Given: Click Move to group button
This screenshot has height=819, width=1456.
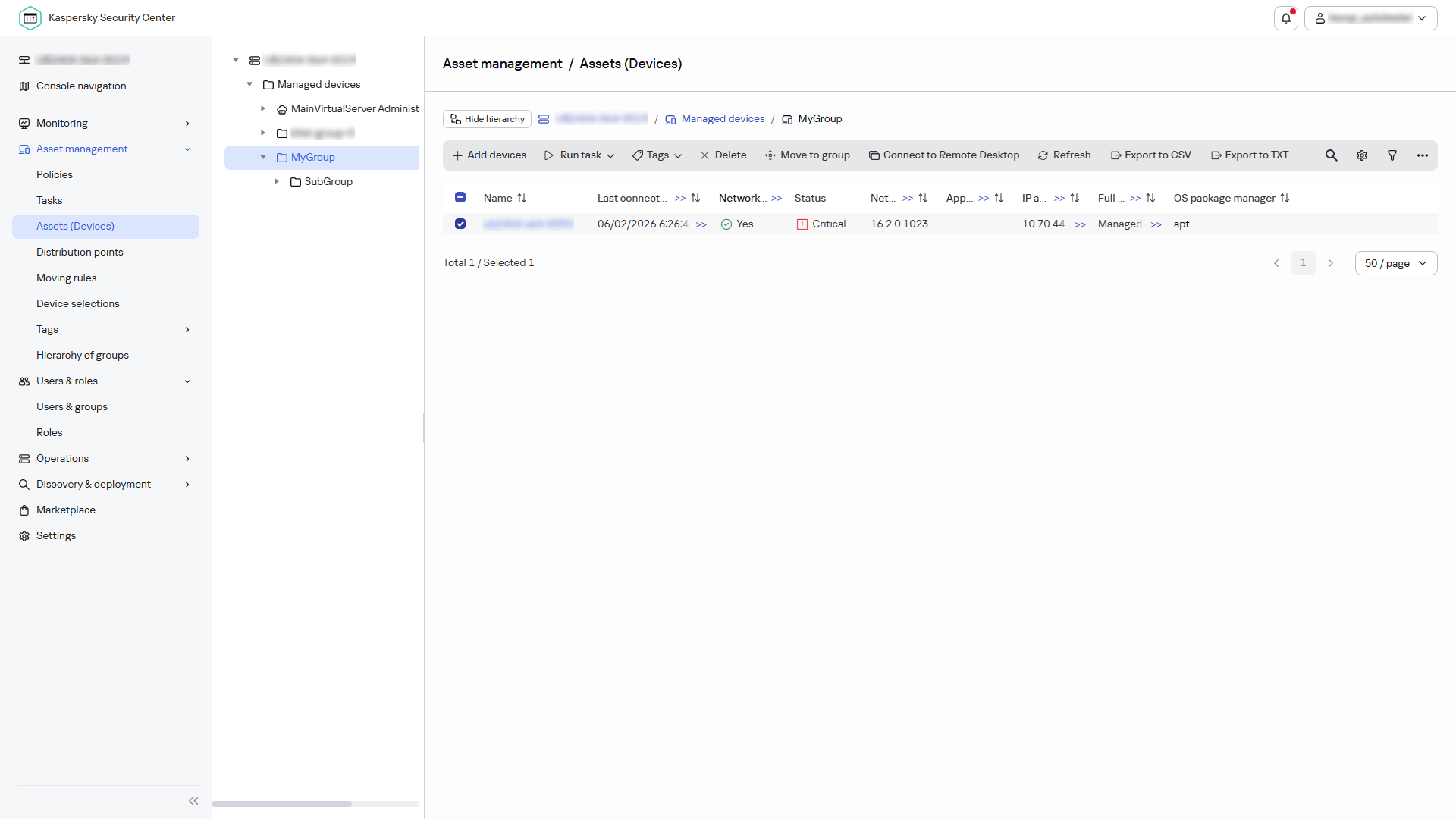Looking at the screenshot, I should [807, 155].
